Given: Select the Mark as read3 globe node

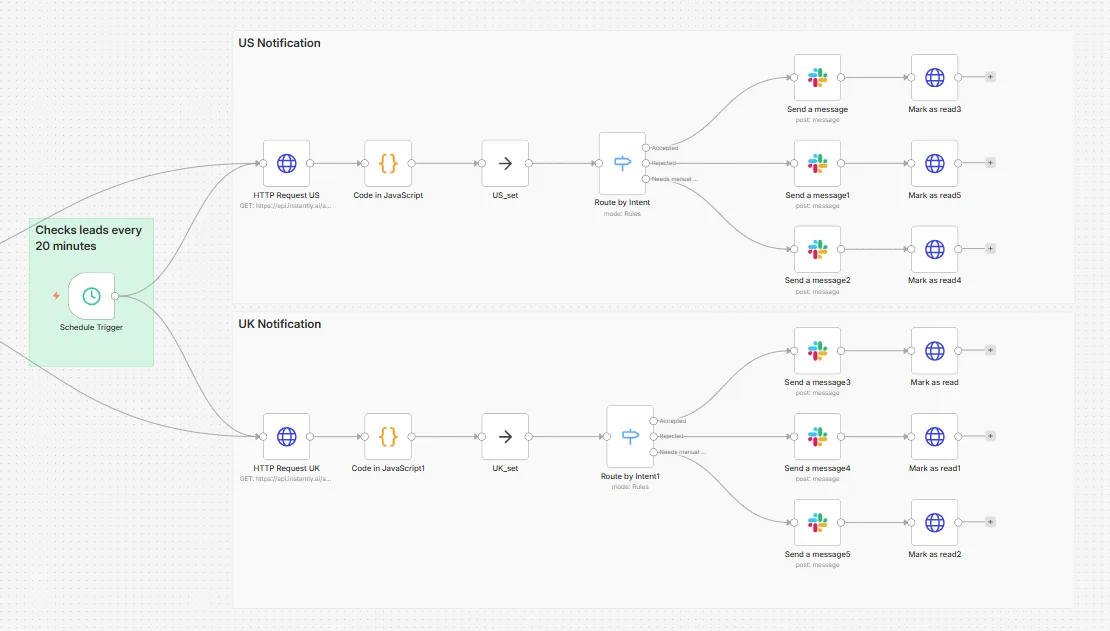Looking at the screenshot, I should coord(934,76).
